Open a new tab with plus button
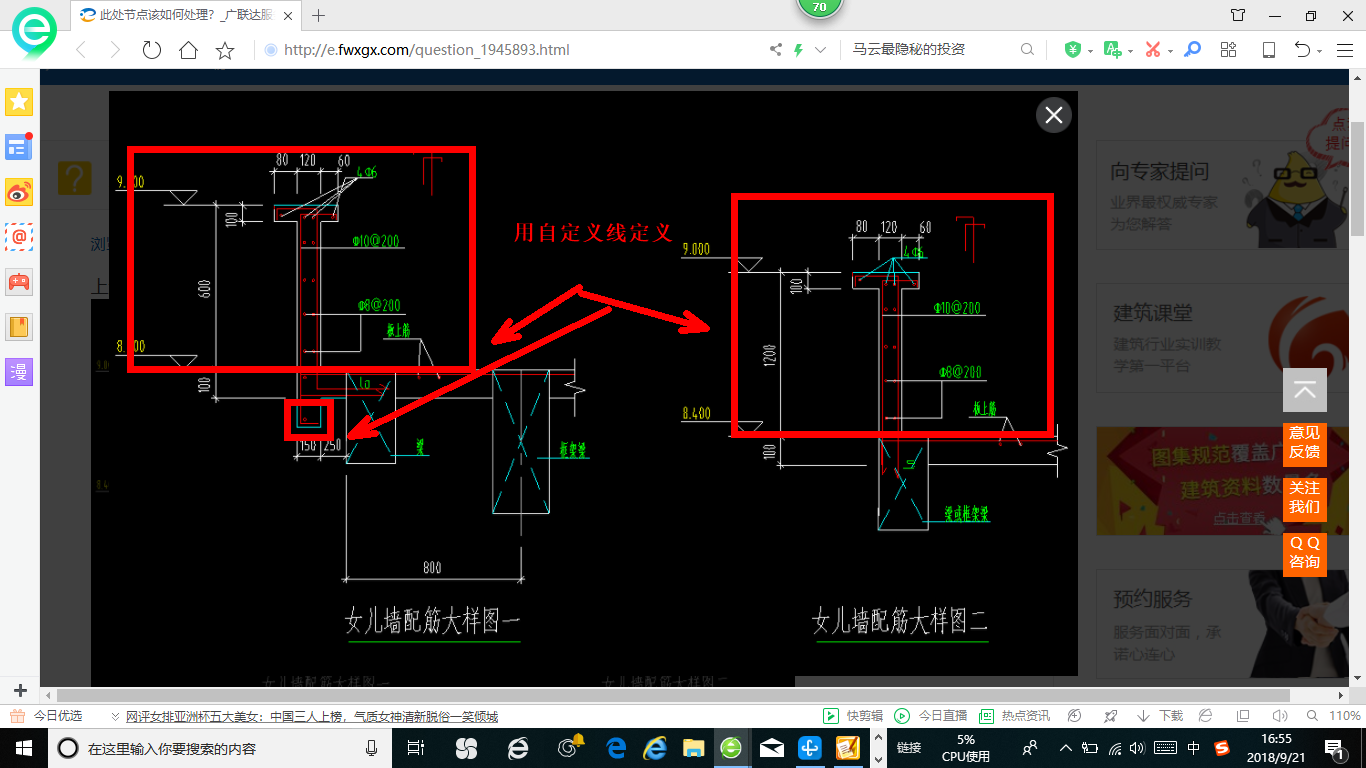This screenshot has width=1366, height=768. click(319, 15)
